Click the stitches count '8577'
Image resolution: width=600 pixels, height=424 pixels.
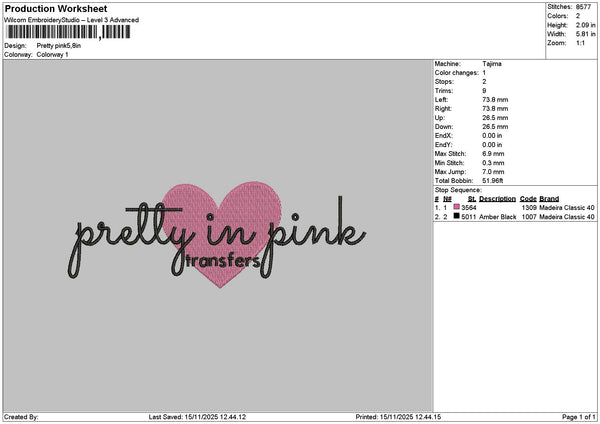coord(583,7)
